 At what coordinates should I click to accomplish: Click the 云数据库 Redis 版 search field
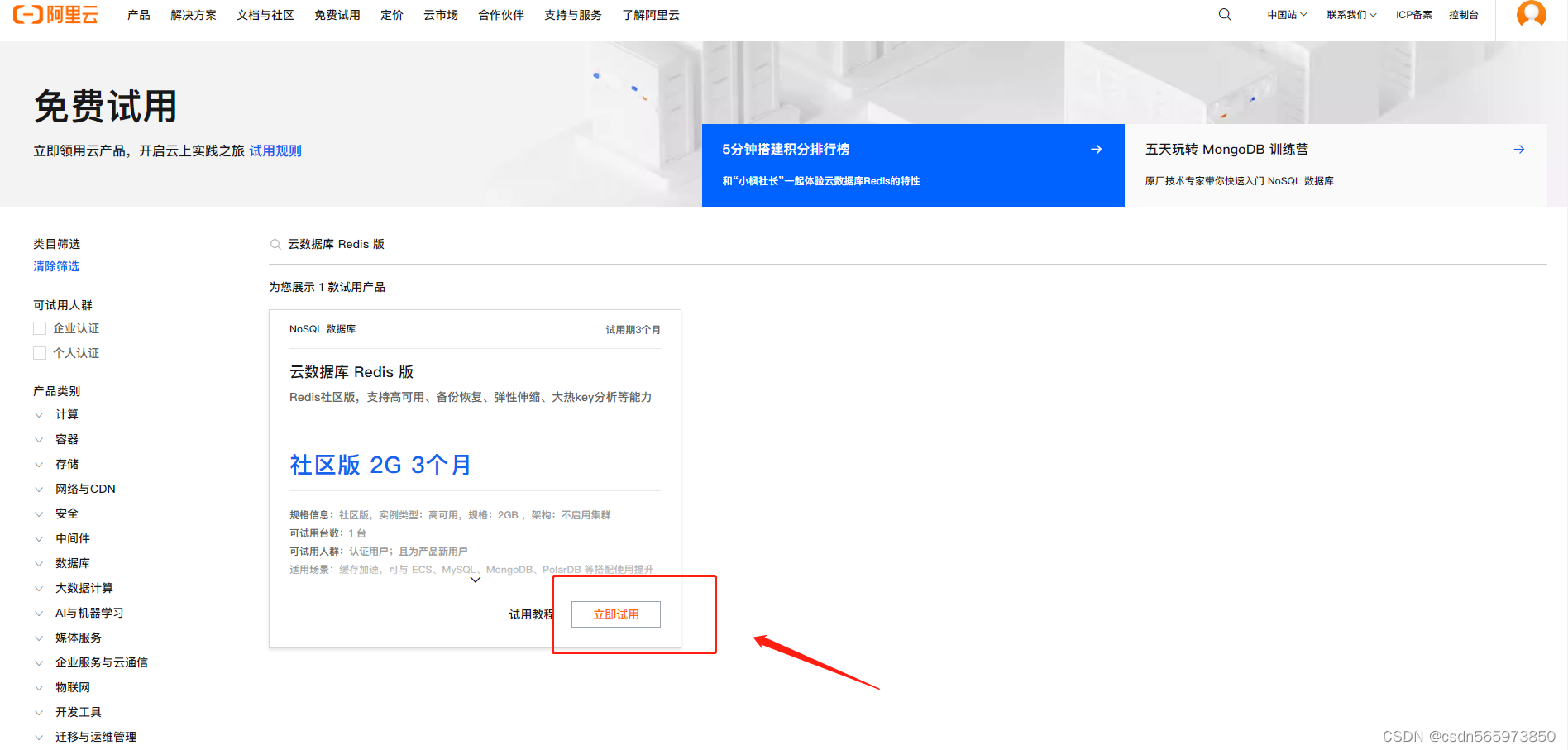click(908, 245)
